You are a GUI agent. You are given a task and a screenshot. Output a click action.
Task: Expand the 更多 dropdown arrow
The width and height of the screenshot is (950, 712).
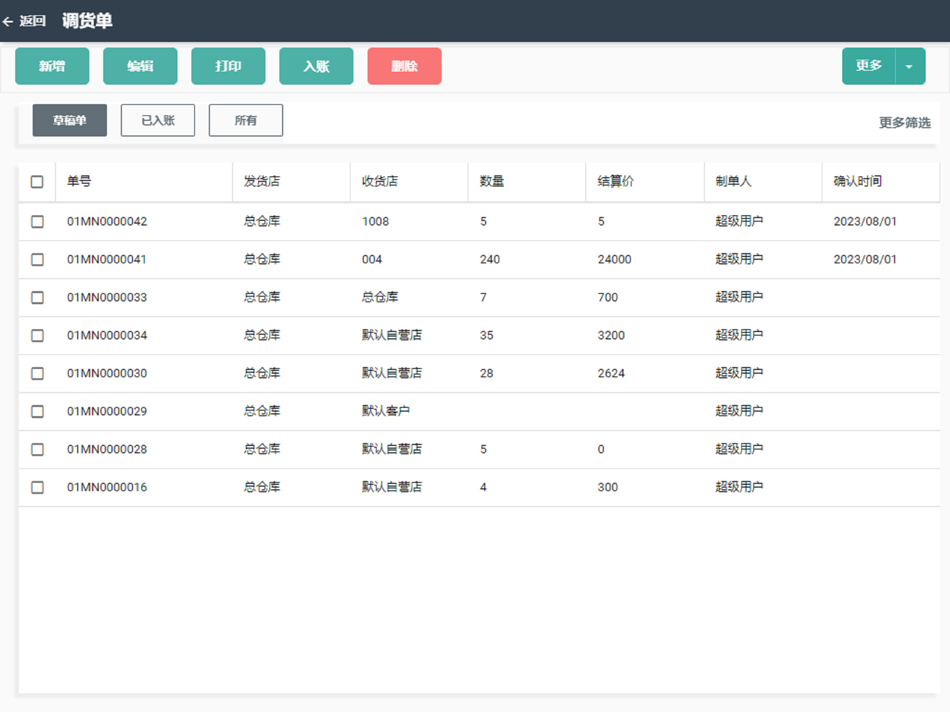tap(909, 66)
